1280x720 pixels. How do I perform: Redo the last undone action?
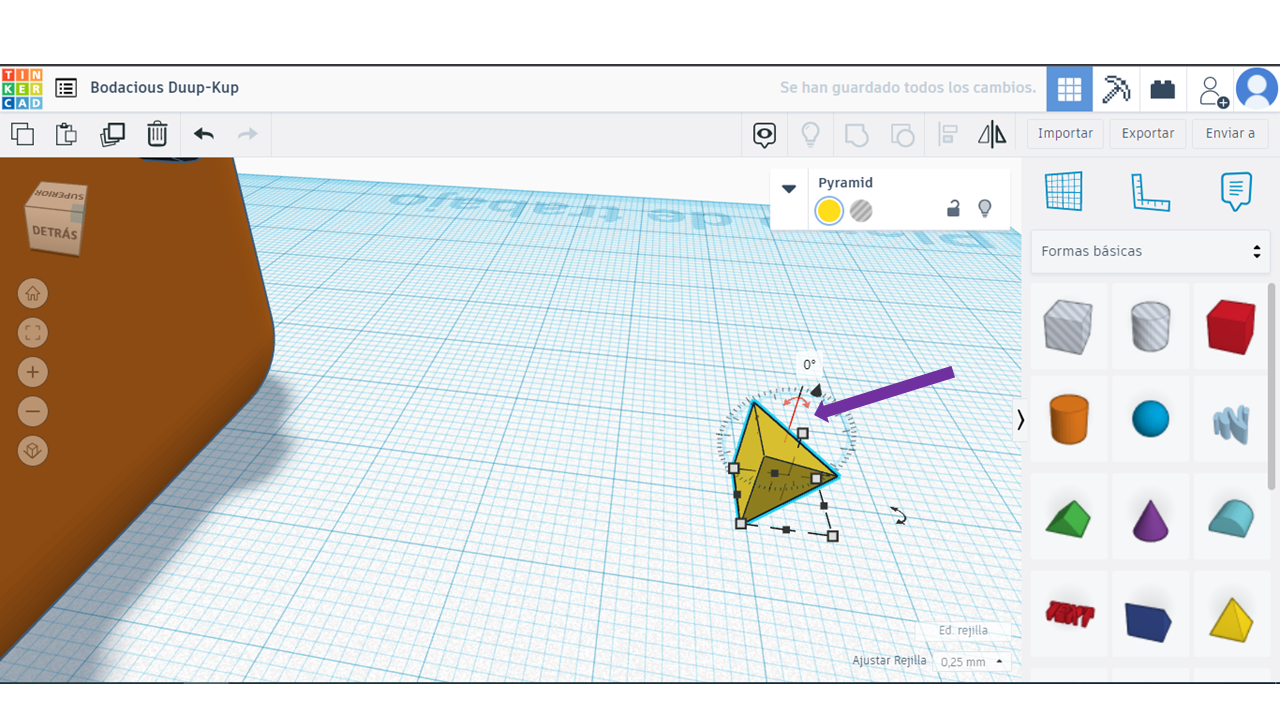(x=248, y=134)
